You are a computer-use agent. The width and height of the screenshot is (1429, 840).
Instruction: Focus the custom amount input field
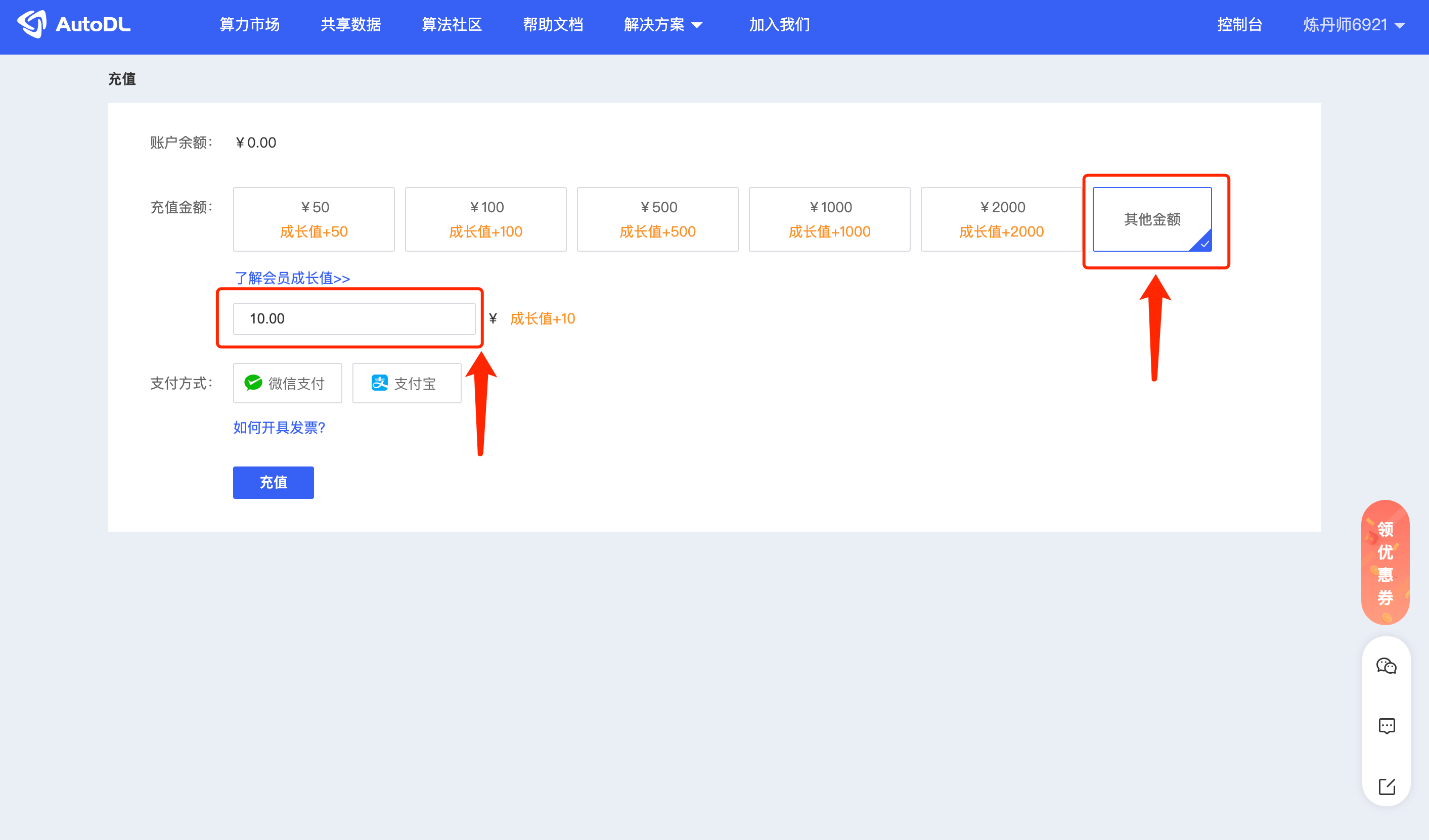point(354,318)
